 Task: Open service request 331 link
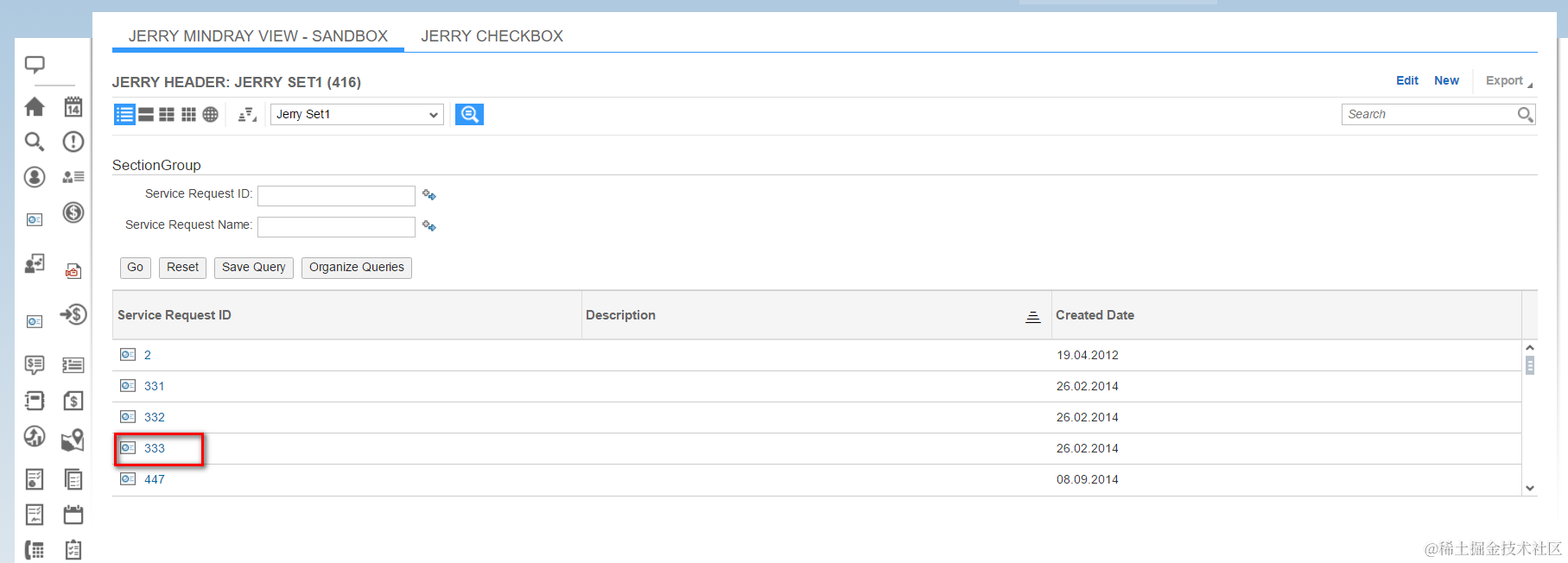[x=155, y=386]
